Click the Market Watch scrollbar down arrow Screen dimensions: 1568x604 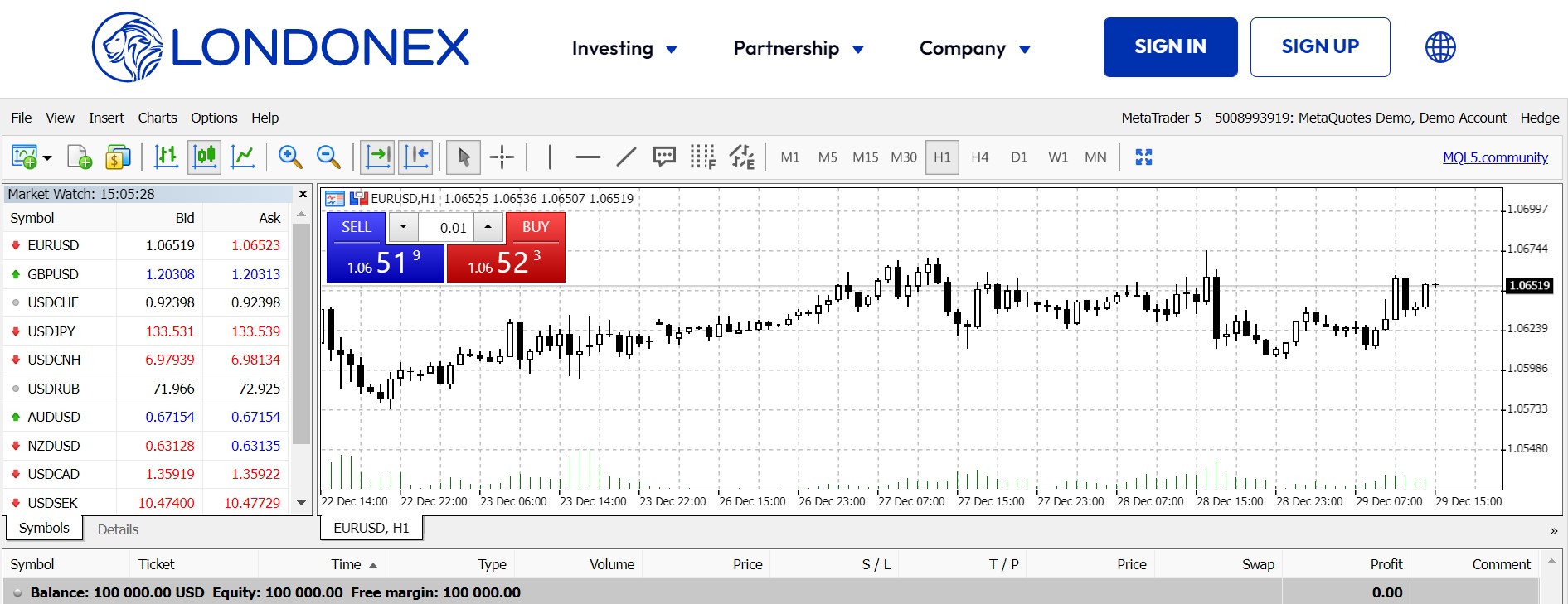click(302, 503)
